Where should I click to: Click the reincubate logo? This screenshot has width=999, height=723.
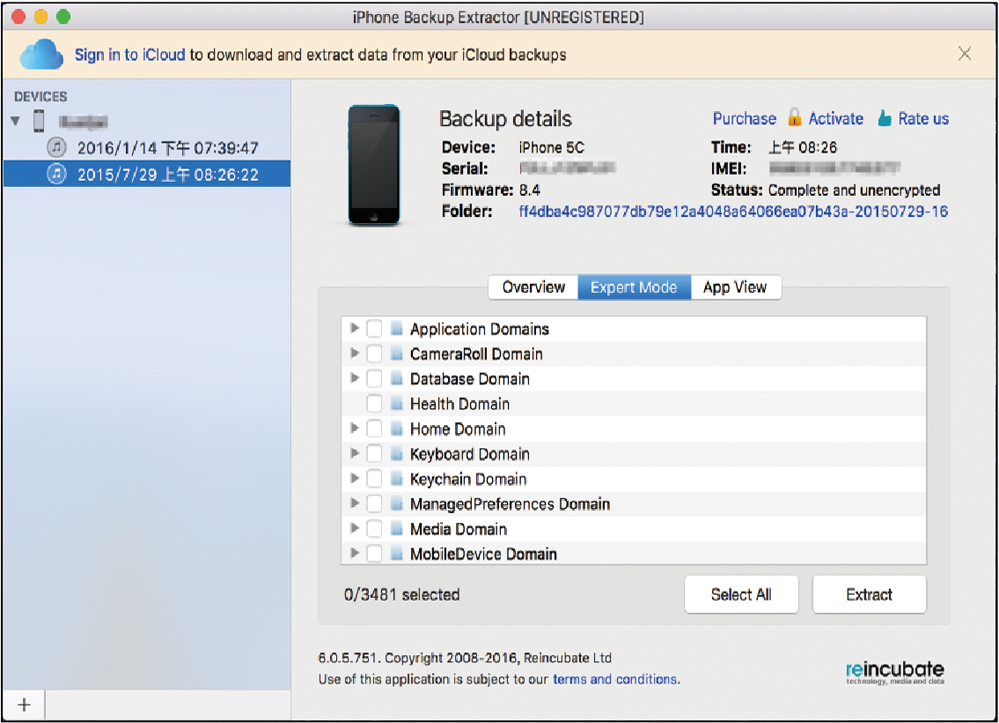(895, 672)
